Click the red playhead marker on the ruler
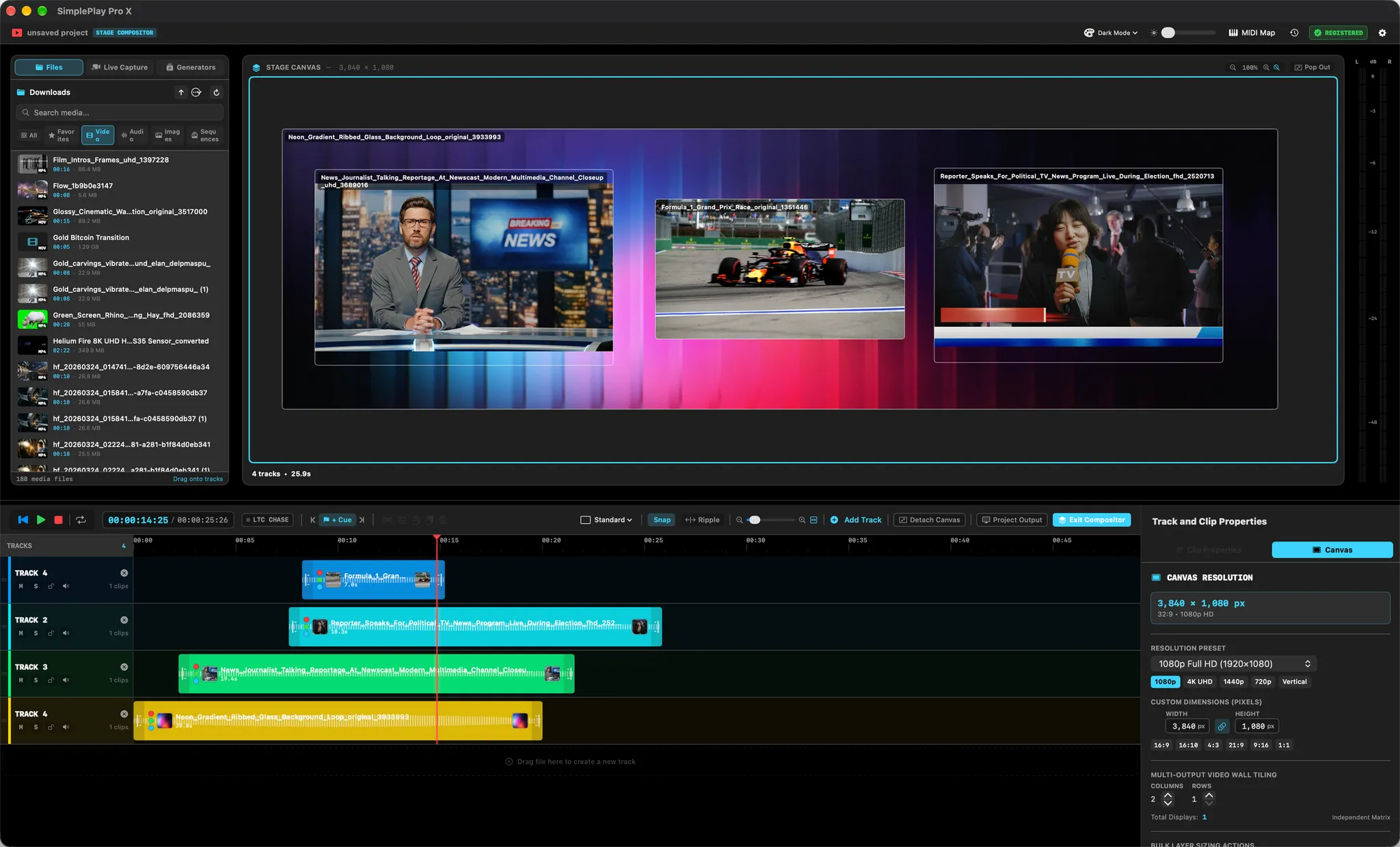Image resolution: width=1400 pixels, height=847 pixels. [x=437, y=538]
